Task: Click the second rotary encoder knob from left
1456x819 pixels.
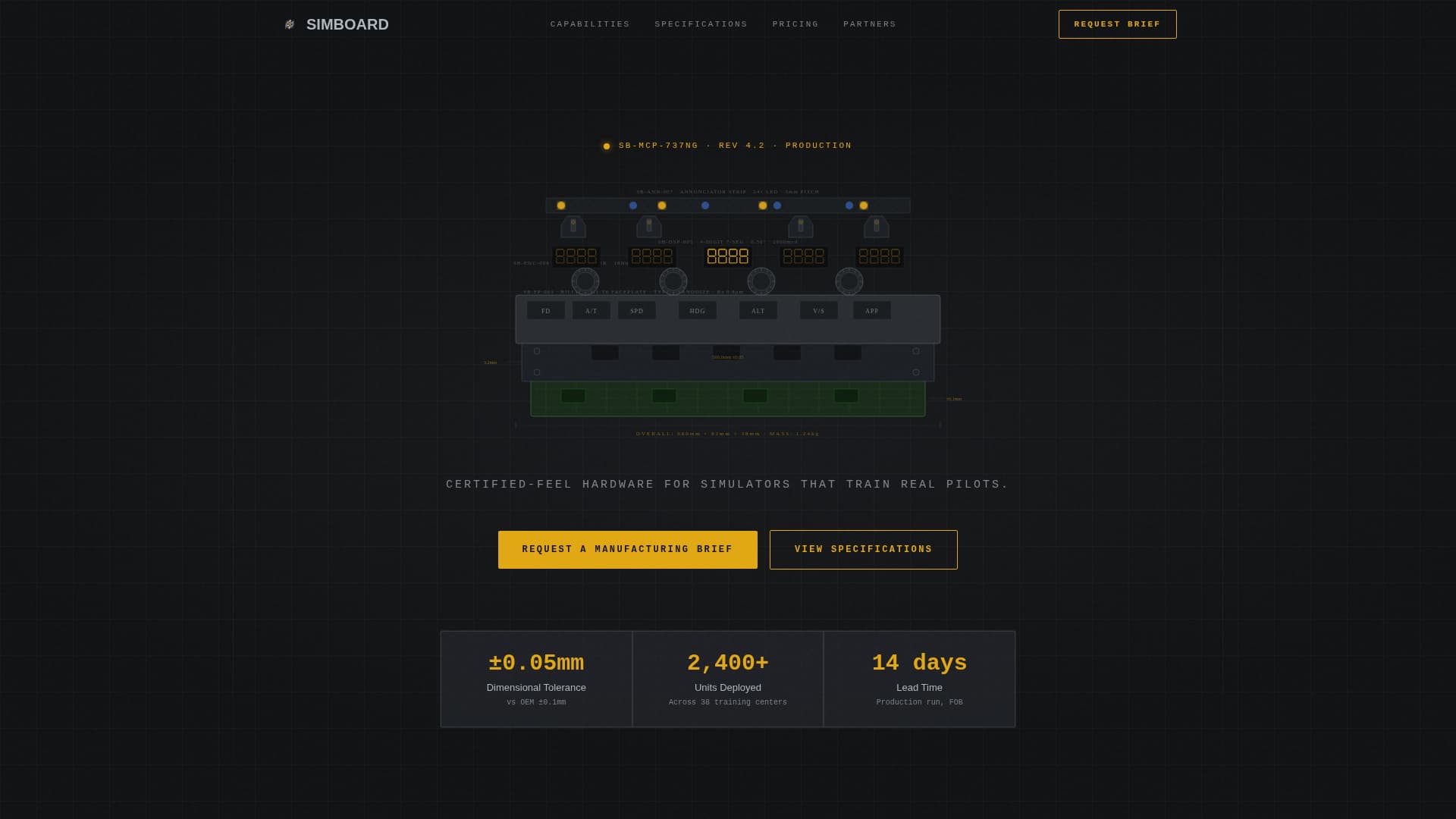Action: click(673, 281)
